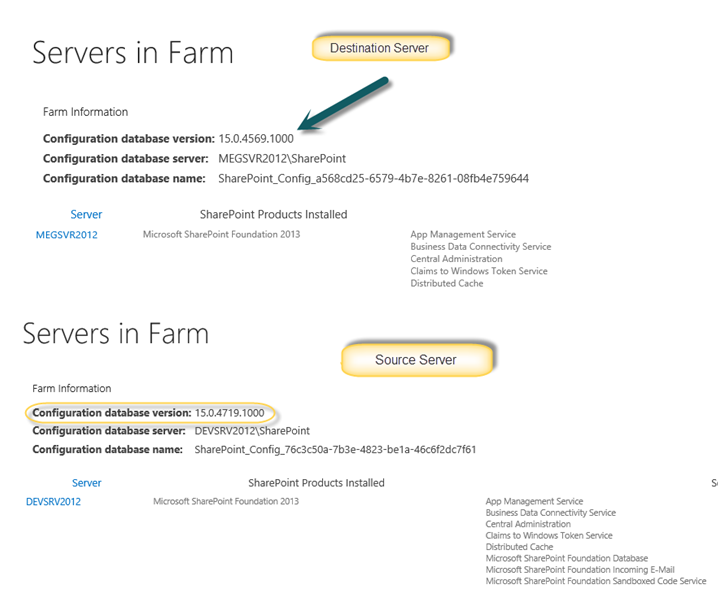Open the DEVSRV2012 server link
Screen dimensions: 718x609
53,502
